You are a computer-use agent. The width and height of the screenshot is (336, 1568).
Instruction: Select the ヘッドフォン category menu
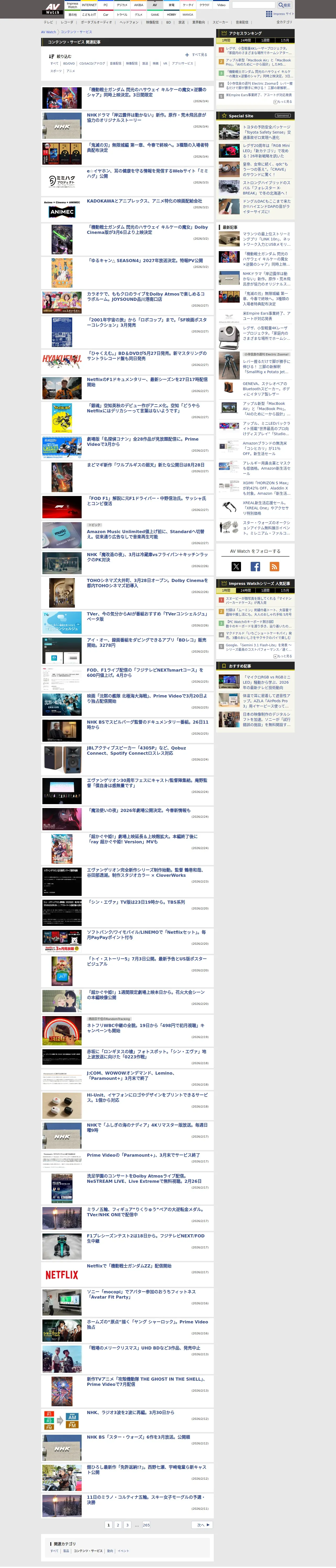tap(129, 22)
